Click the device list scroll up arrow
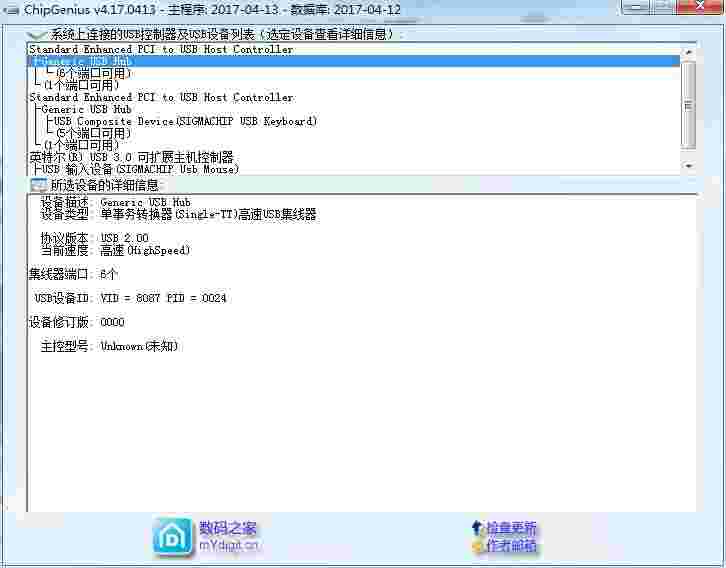The image size is (726, 568). [688, 52]
